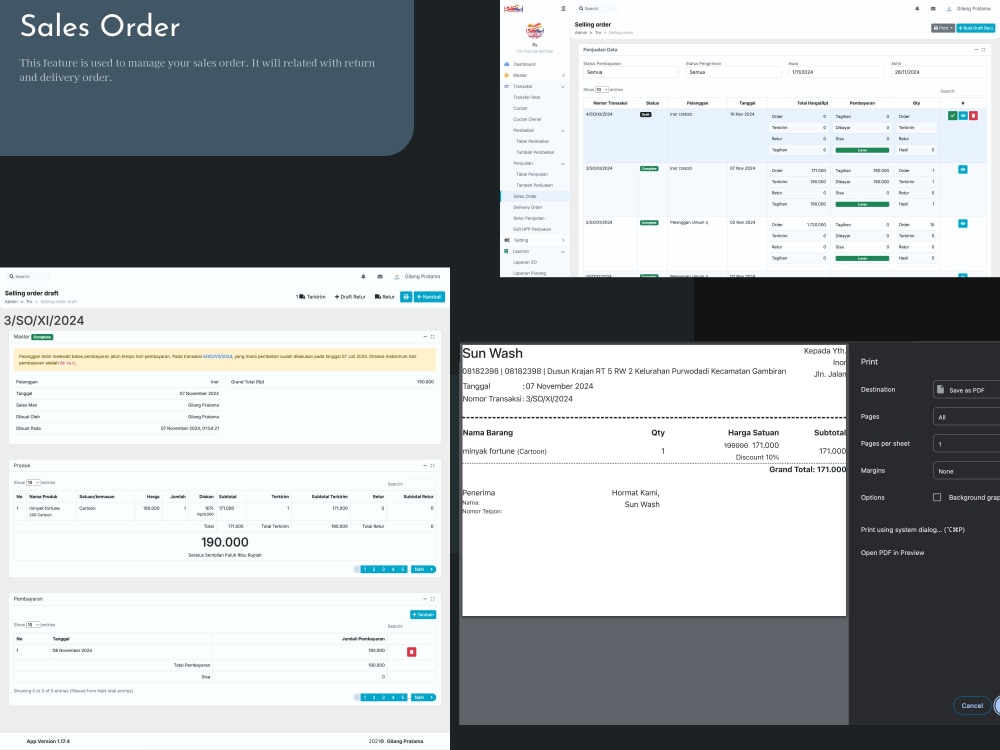
Task: Collapse the Master card minus icon
Action: 425,337
